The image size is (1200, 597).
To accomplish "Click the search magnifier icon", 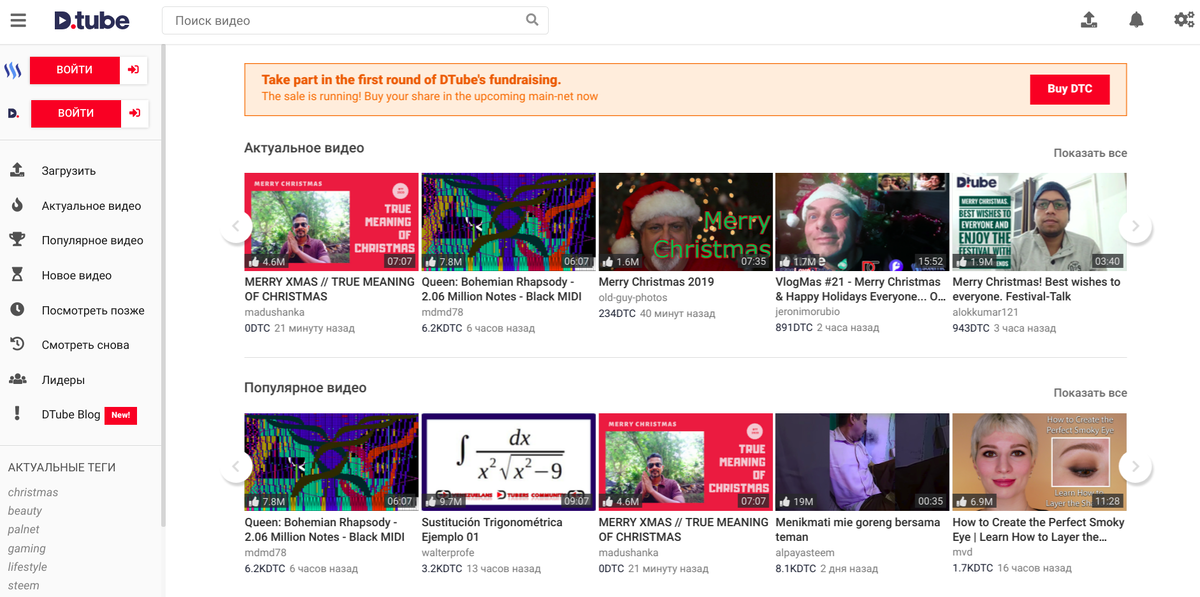I will (533, 20).
